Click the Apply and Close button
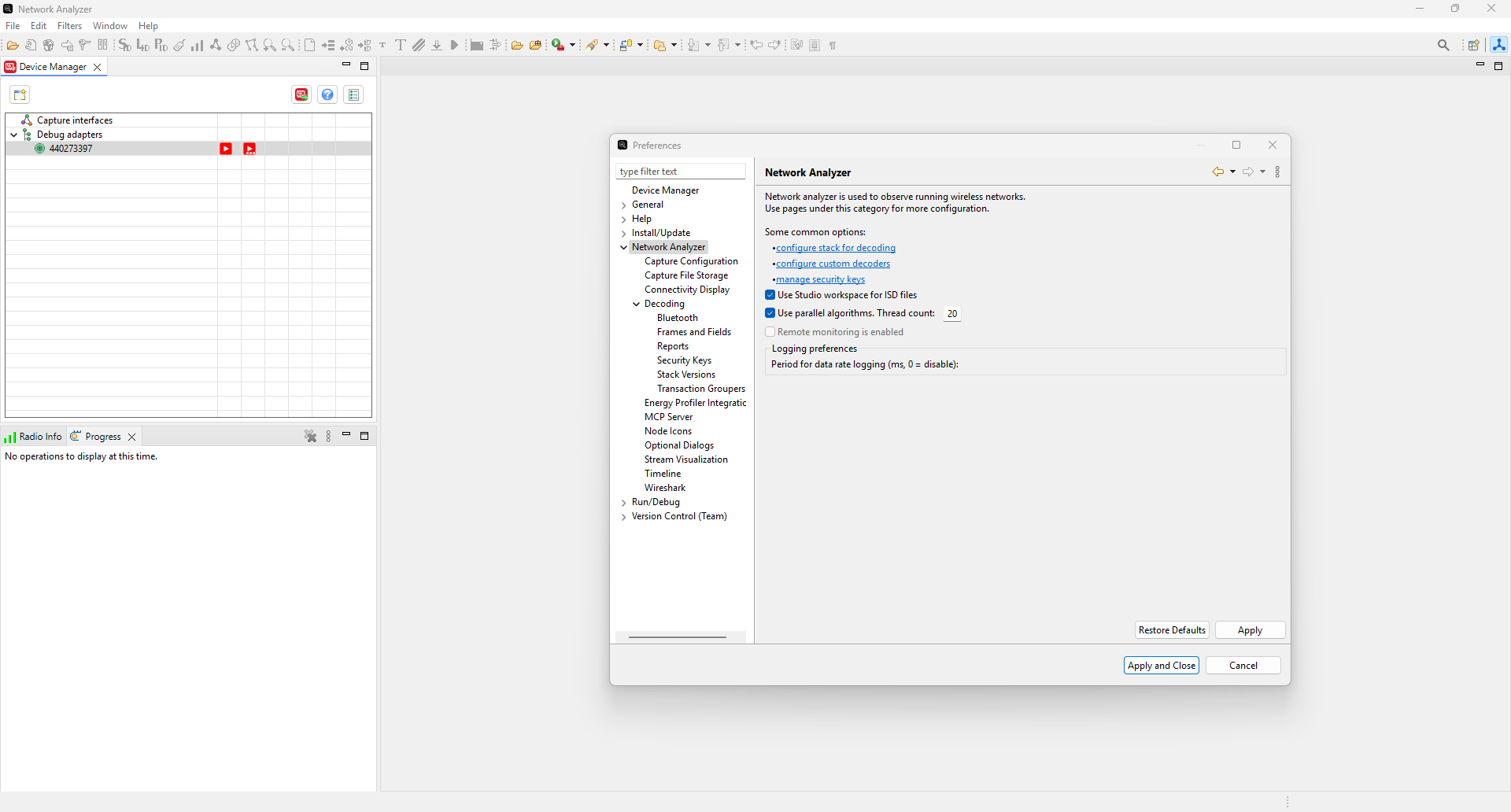This screenshot has width=1511, height=812. [x=1162, y=666]
